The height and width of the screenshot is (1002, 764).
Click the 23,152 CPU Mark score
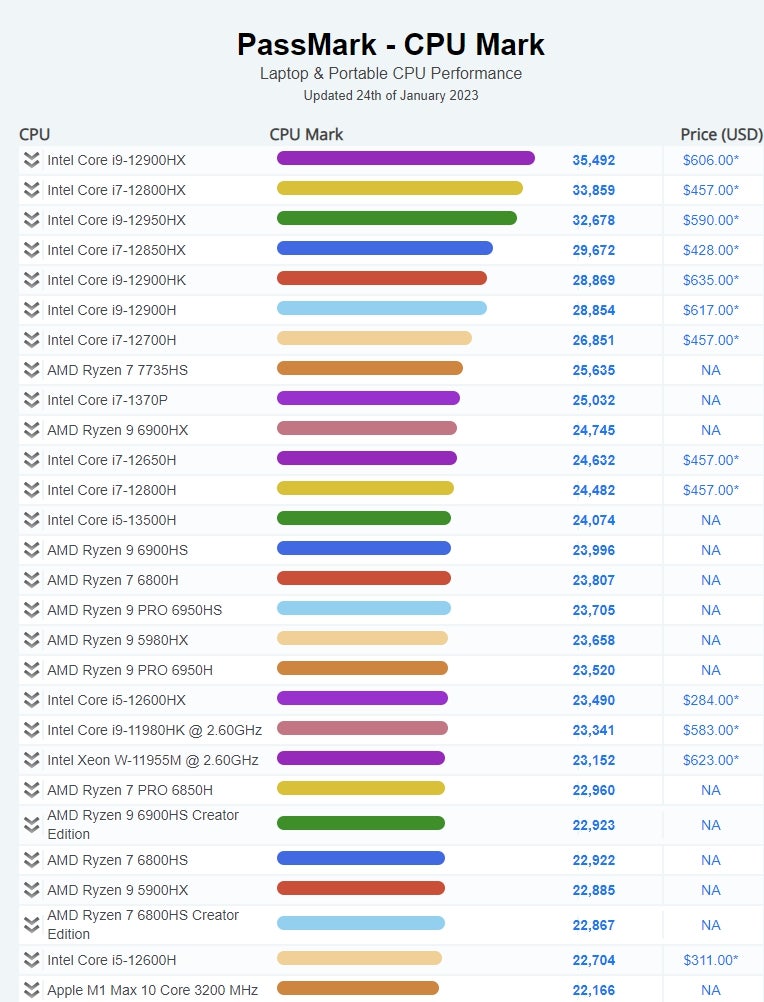click(x=593, y=760)
